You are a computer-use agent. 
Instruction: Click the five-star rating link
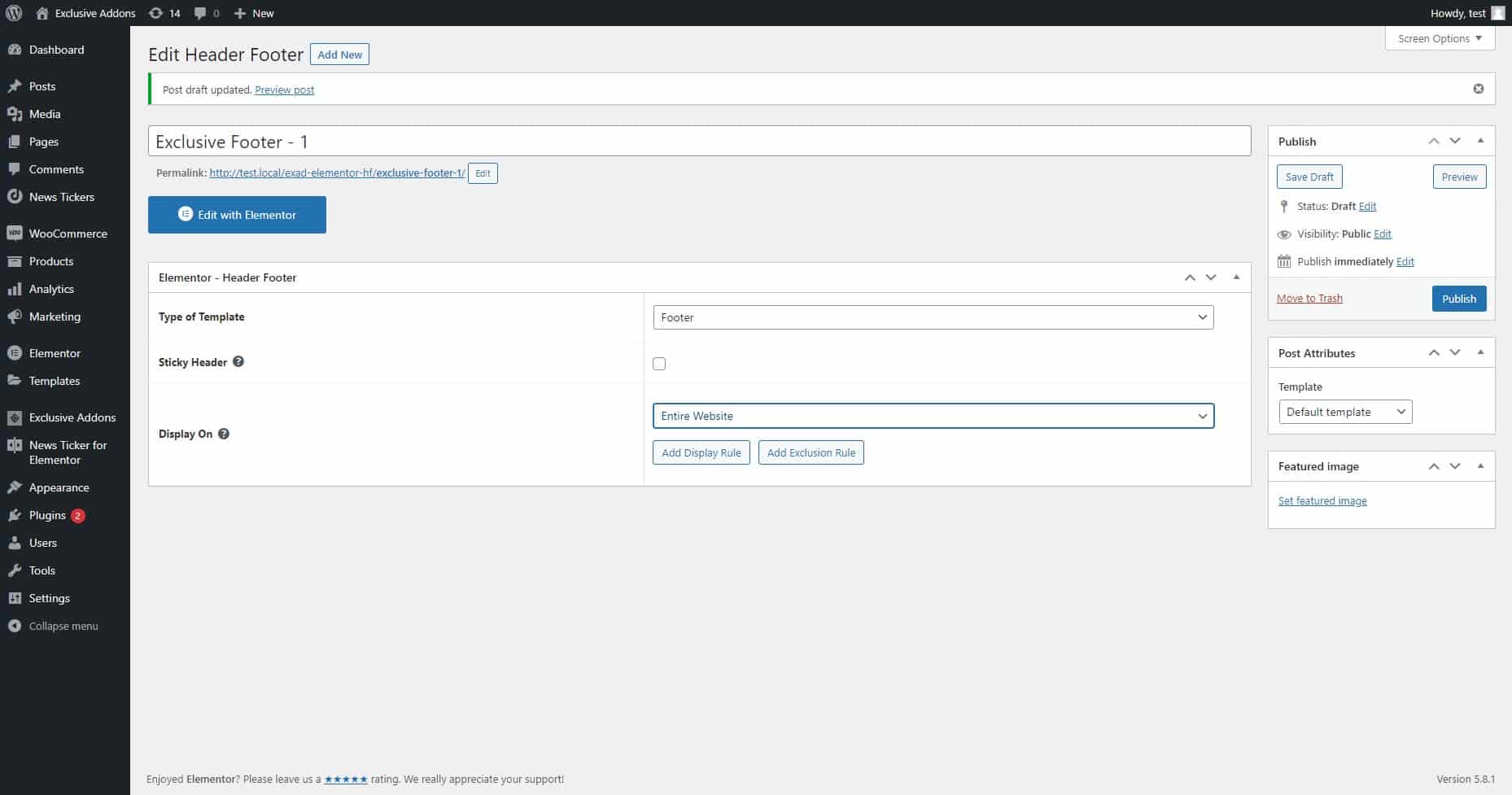[x=346, y=780]
